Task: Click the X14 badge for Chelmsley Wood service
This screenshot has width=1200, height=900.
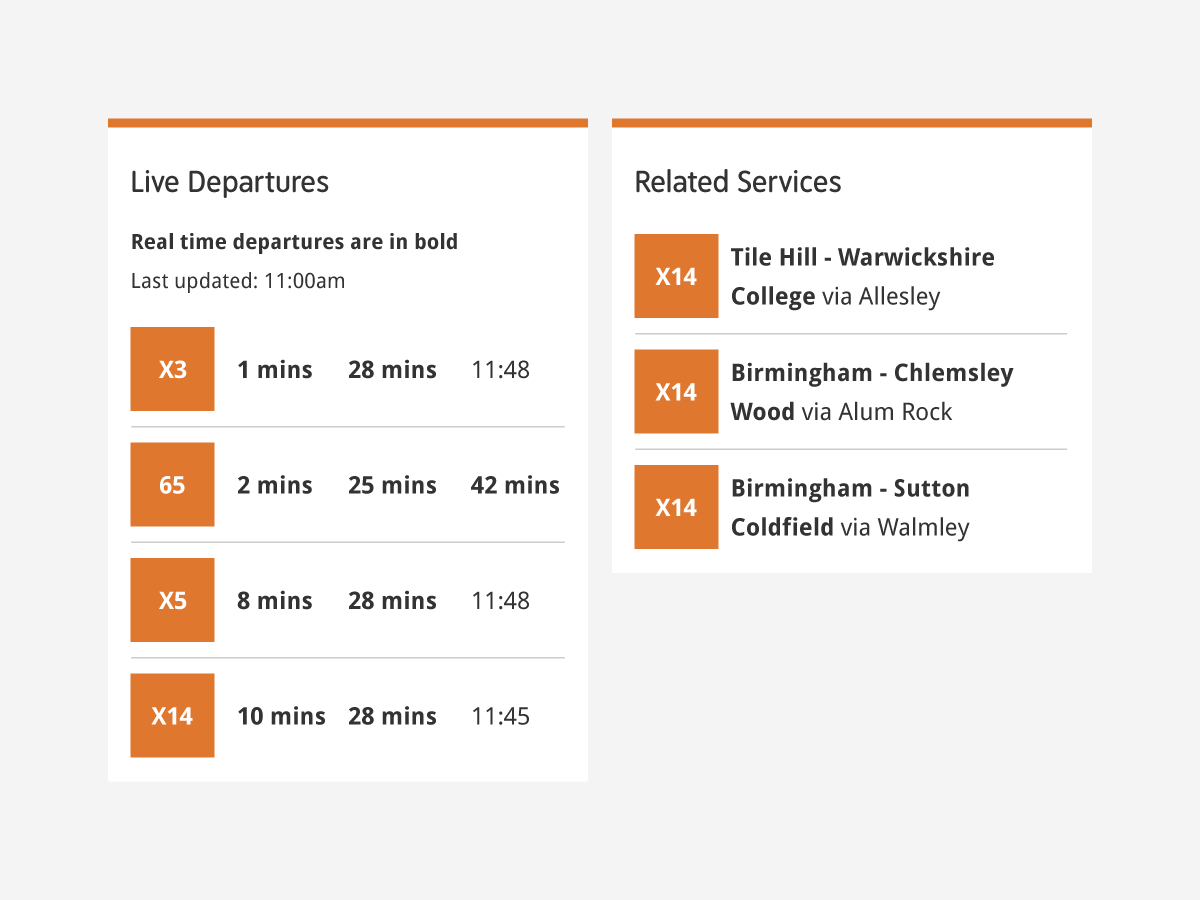Action: (x=676, y=391)
